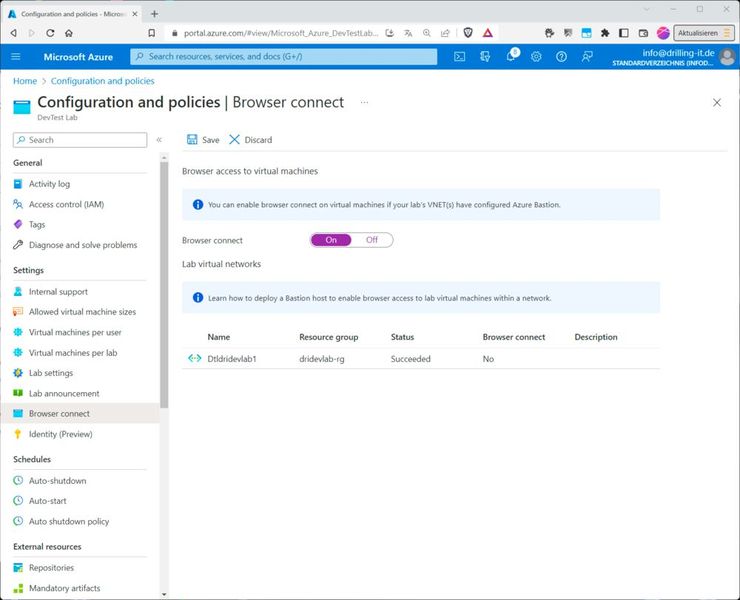Click the Dtldridevlab1 virtual network icon
The image size is (740, 600).
point(194,358)
